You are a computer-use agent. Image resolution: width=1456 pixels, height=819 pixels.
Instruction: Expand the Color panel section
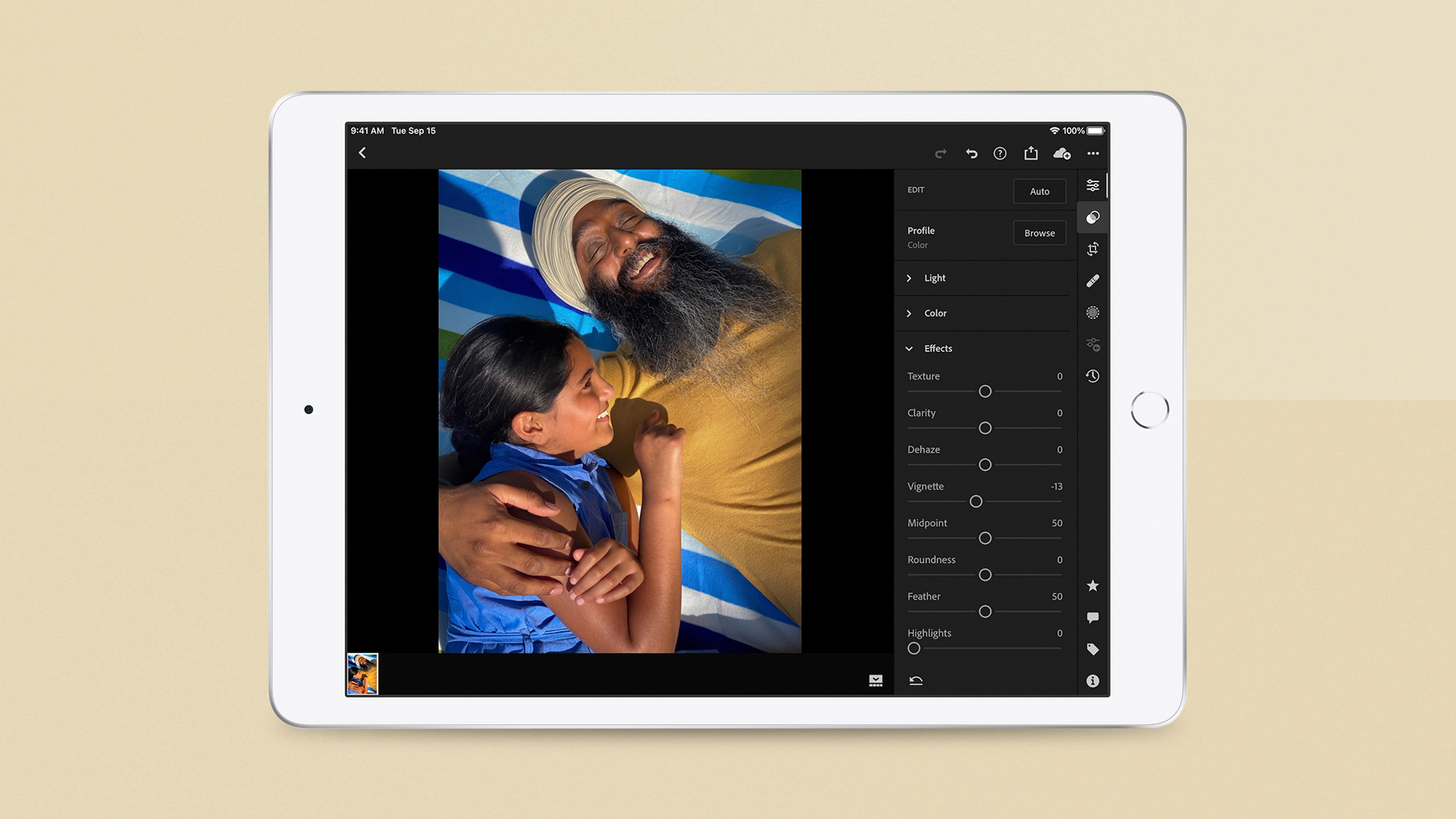935,313
